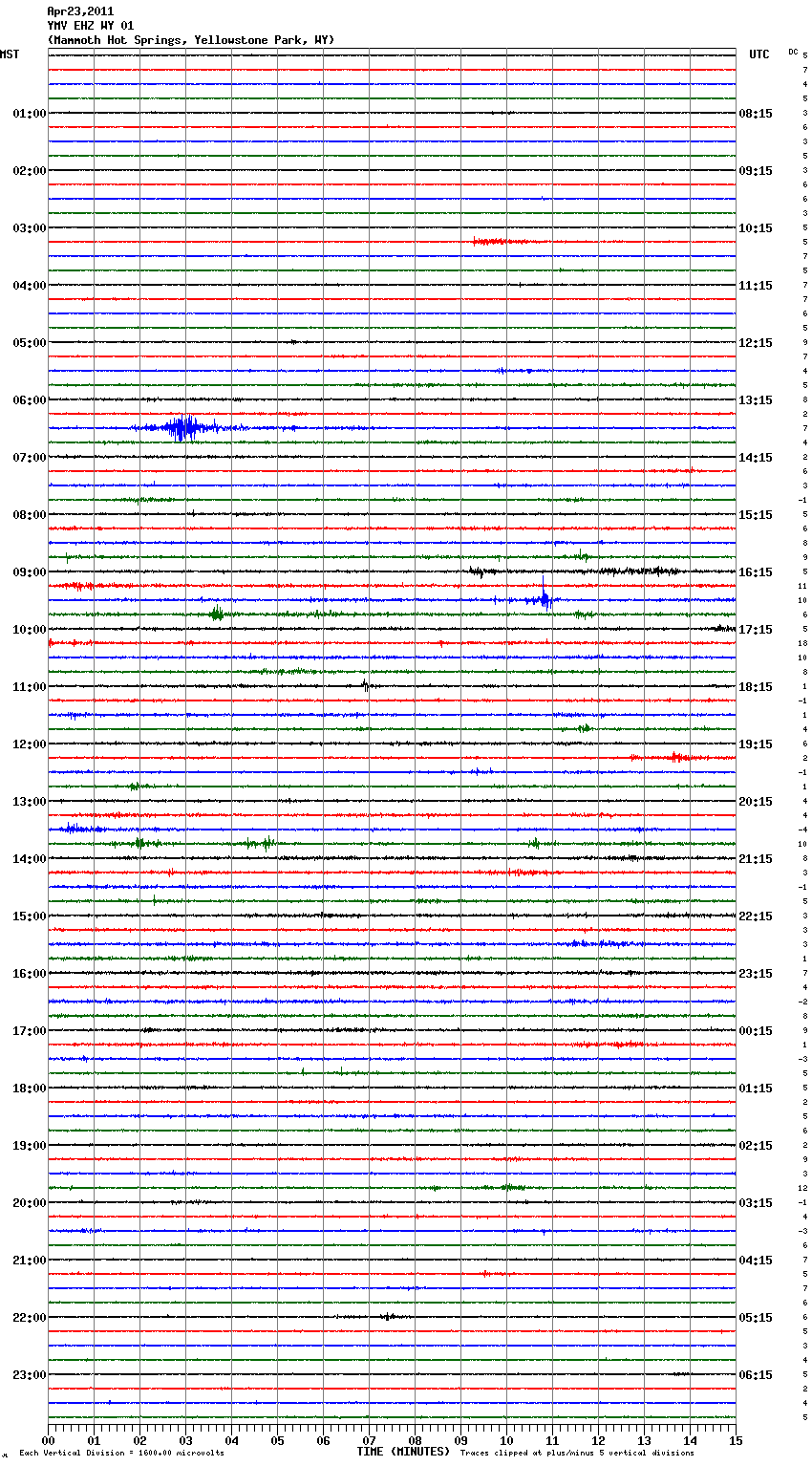Select the 05:00 MST time label
Viewport: 812px width, 1466px height.
tap(30, 343)
